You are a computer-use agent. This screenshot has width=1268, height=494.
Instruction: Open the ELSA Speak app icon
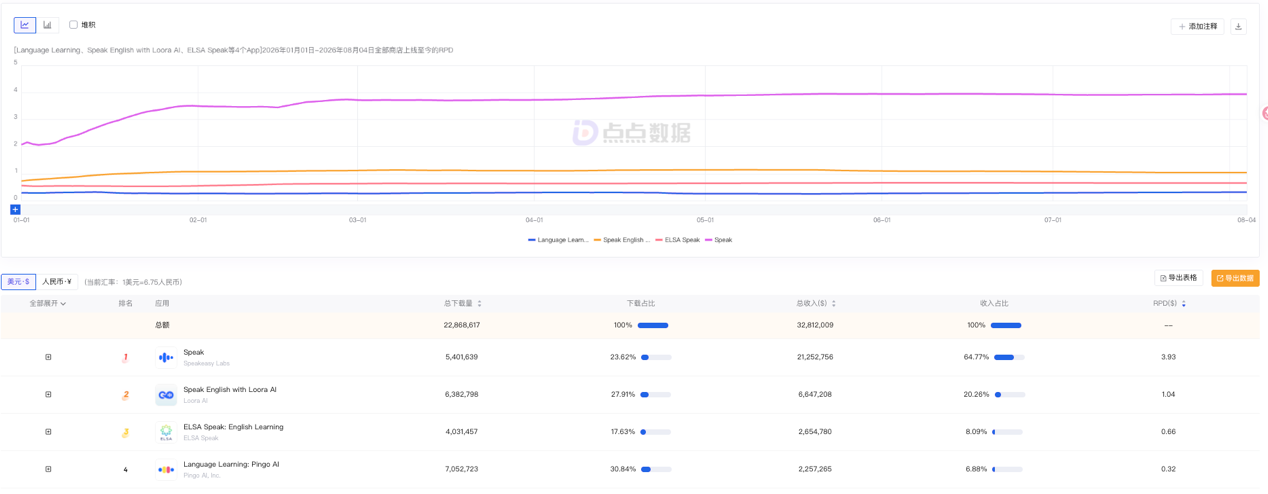click(166, 432)
